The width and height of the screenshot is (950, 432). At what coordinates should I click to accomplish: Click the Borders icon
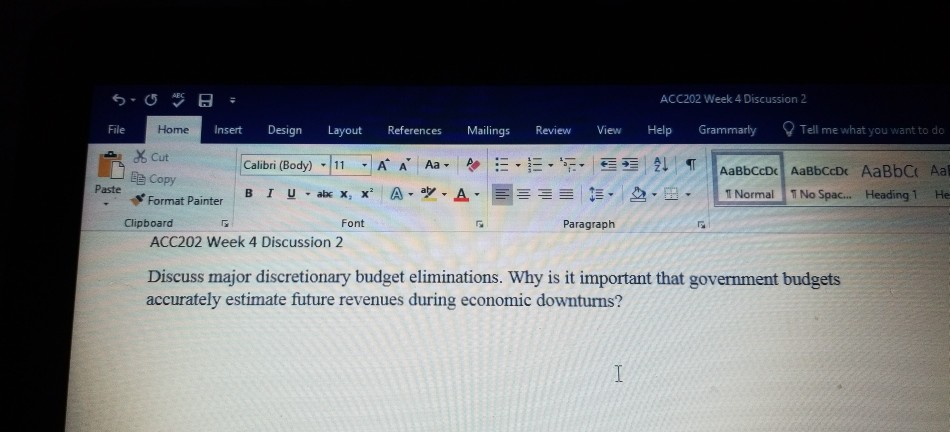click(x=671, y=194)
